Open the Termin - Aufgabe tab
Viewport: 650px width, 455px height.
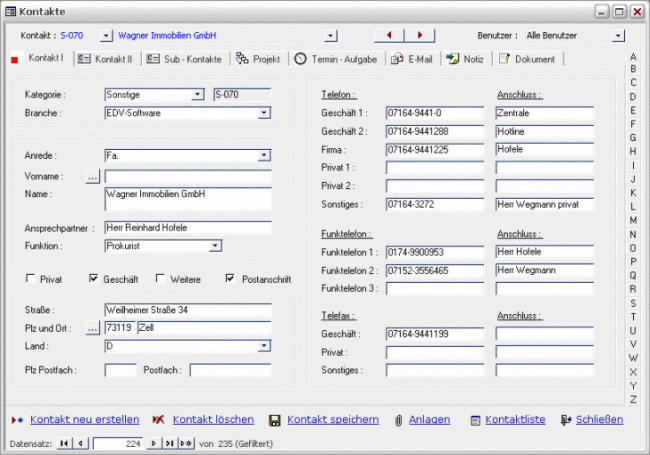pyautogui.click(x=336, y=59)
